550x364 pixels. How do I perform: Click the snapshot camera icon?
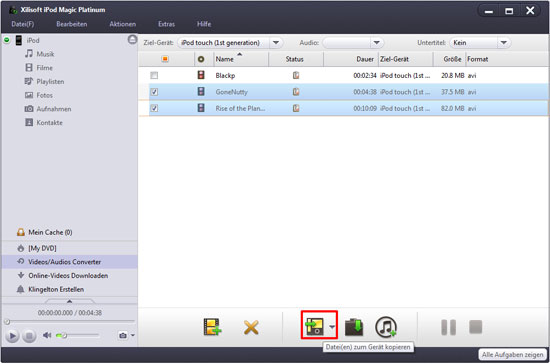pyautogui.click(x=123, y=335)
